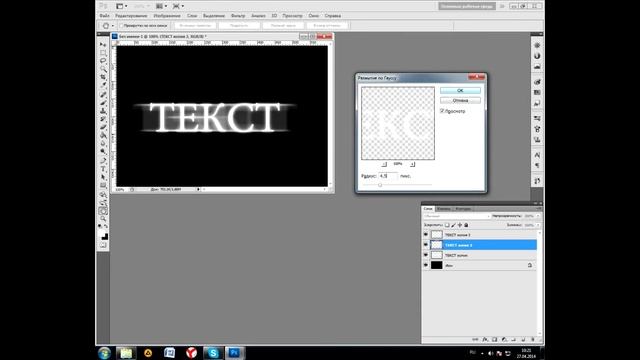Click the Основная рабочая среда workspace button
Screen dimensions: 640x360
pos(467,6)
